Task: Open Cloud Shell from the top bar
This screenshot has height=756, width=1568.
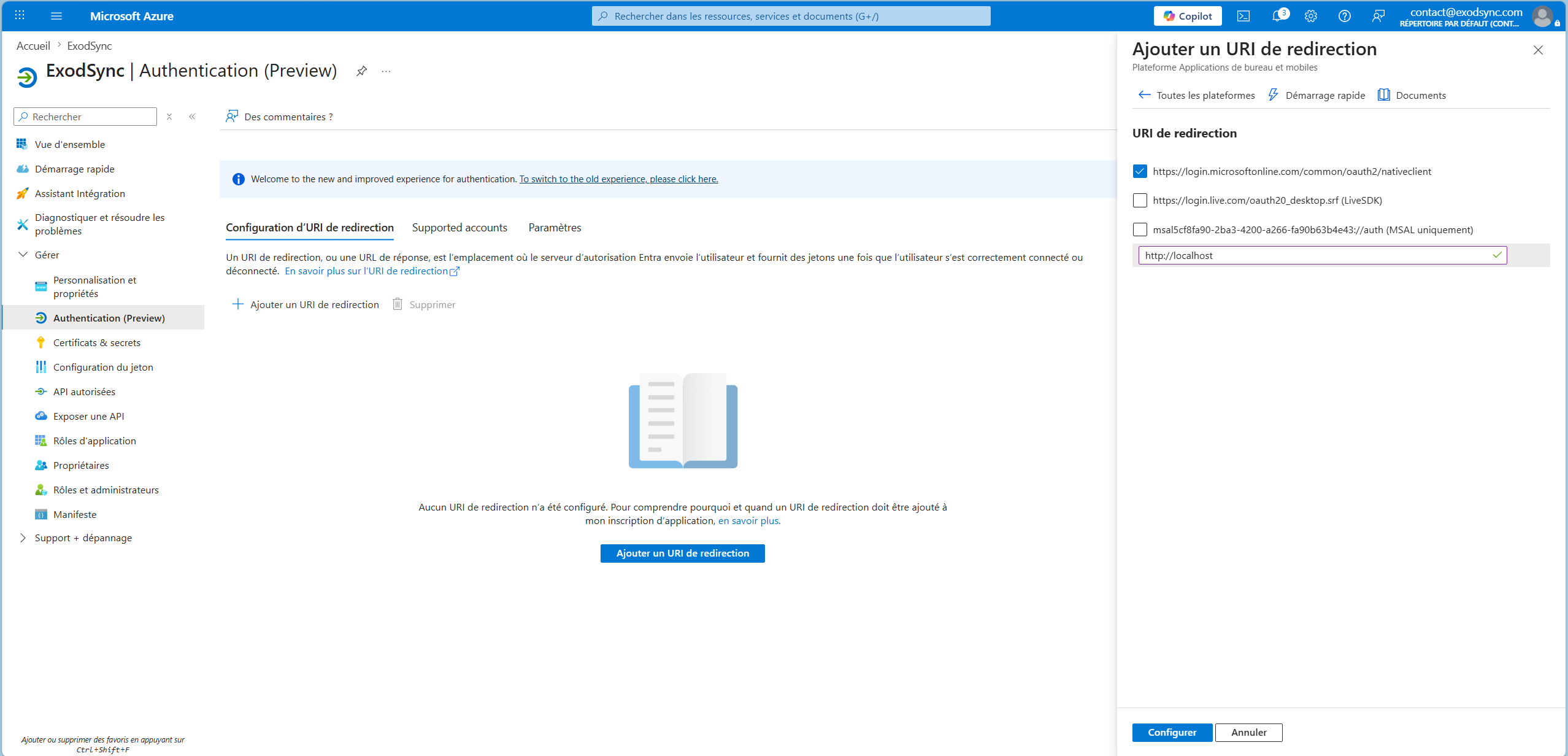Action: [x=1243, y=16]
